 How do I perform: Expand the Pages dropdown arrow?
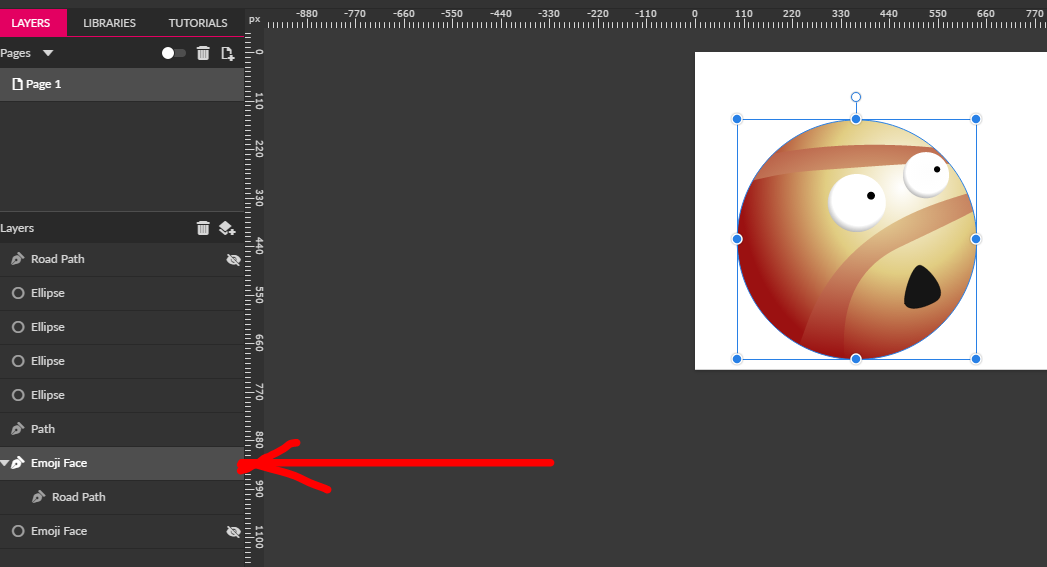coord(48,53)
